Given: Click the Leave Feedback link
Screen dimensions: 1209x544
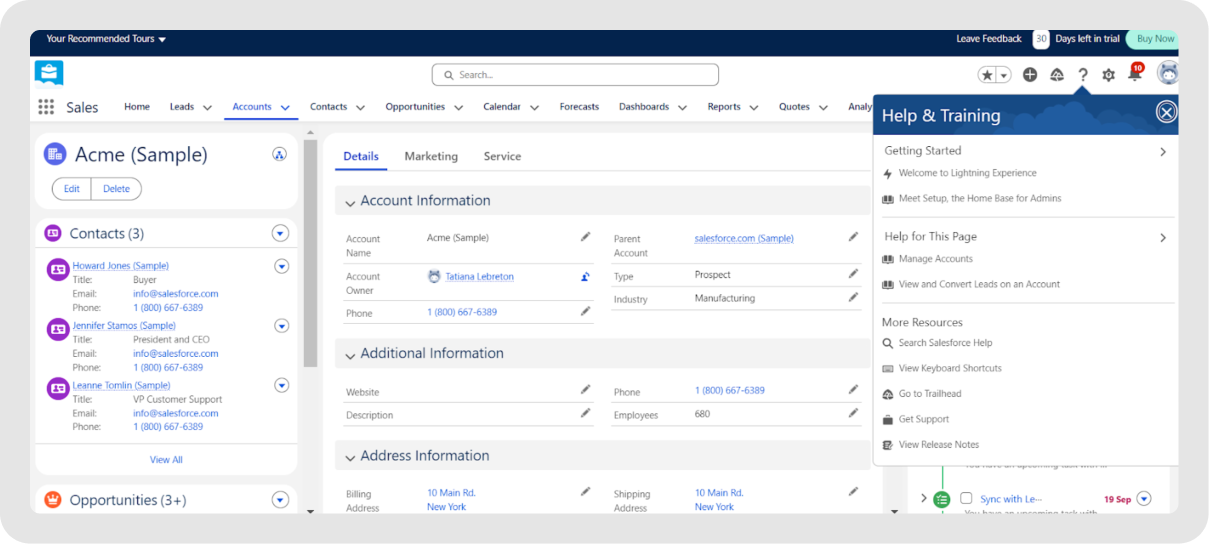Looking at the screenshot, I should pyautogui.click(x=989, y=39).
